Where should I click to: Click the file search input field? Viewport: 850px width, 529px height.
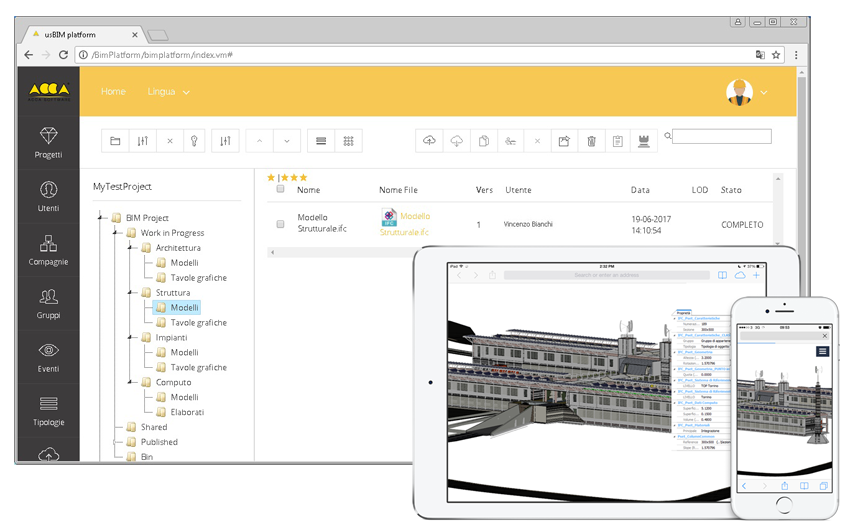722,136
